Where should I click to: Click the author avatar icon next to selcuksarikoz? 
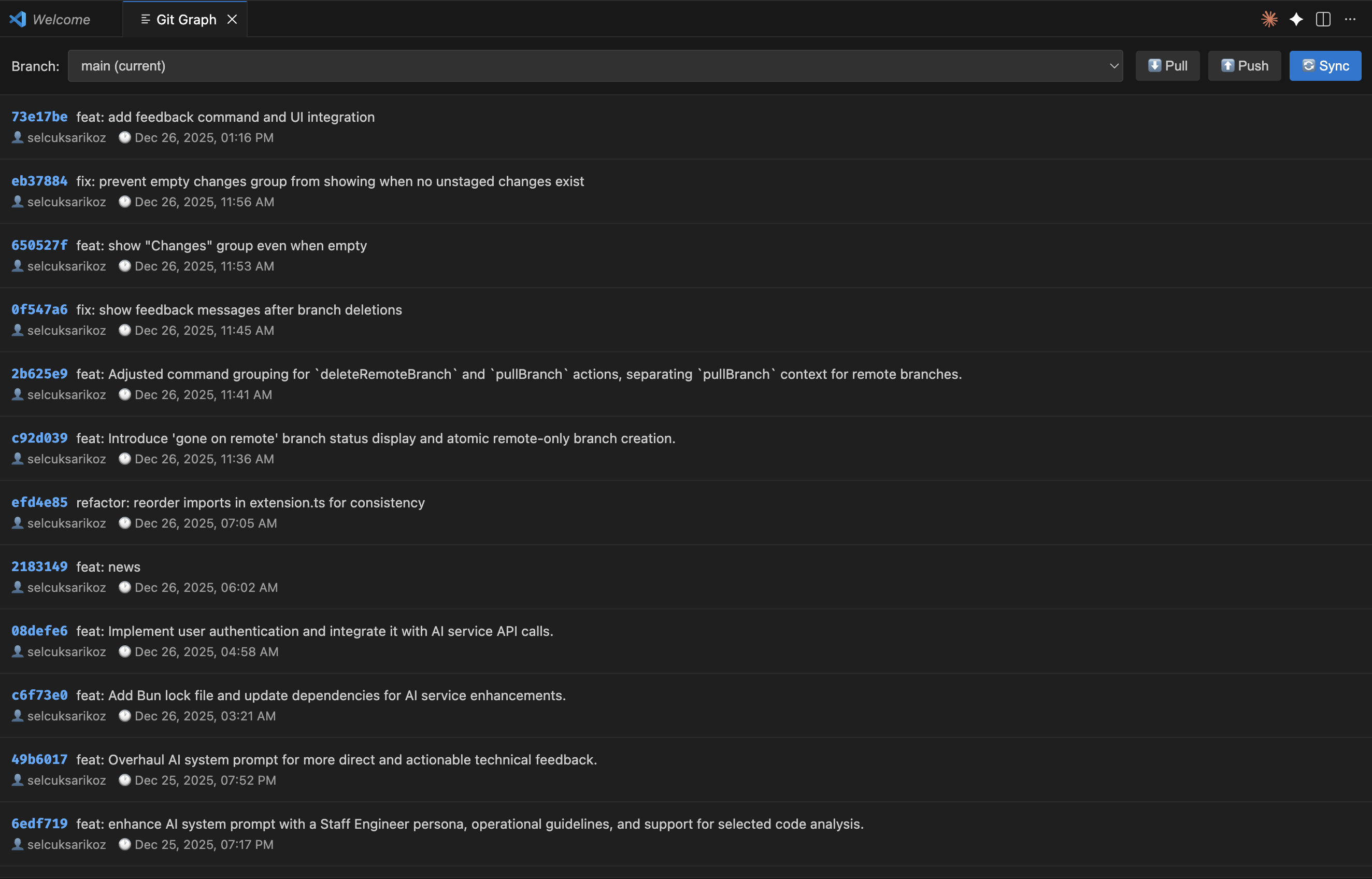pyautogui.click(x=17, y=137)
